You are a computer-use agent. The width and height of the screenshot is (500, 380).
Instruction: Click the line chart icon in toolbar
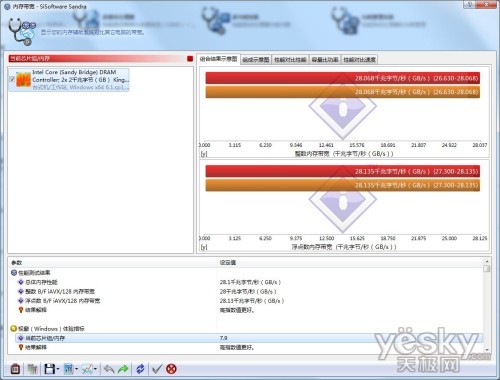pos(87,369)
